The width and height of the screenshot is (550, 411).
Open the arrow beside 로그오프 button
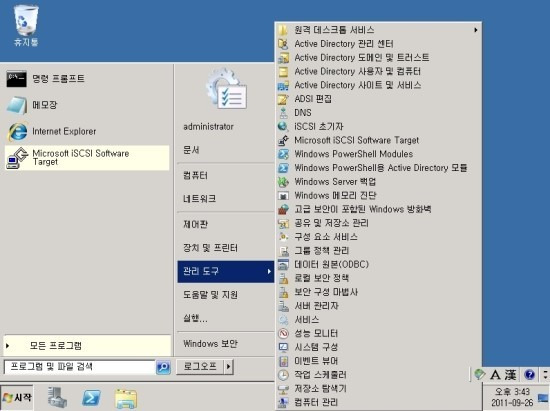pos(229,367)
